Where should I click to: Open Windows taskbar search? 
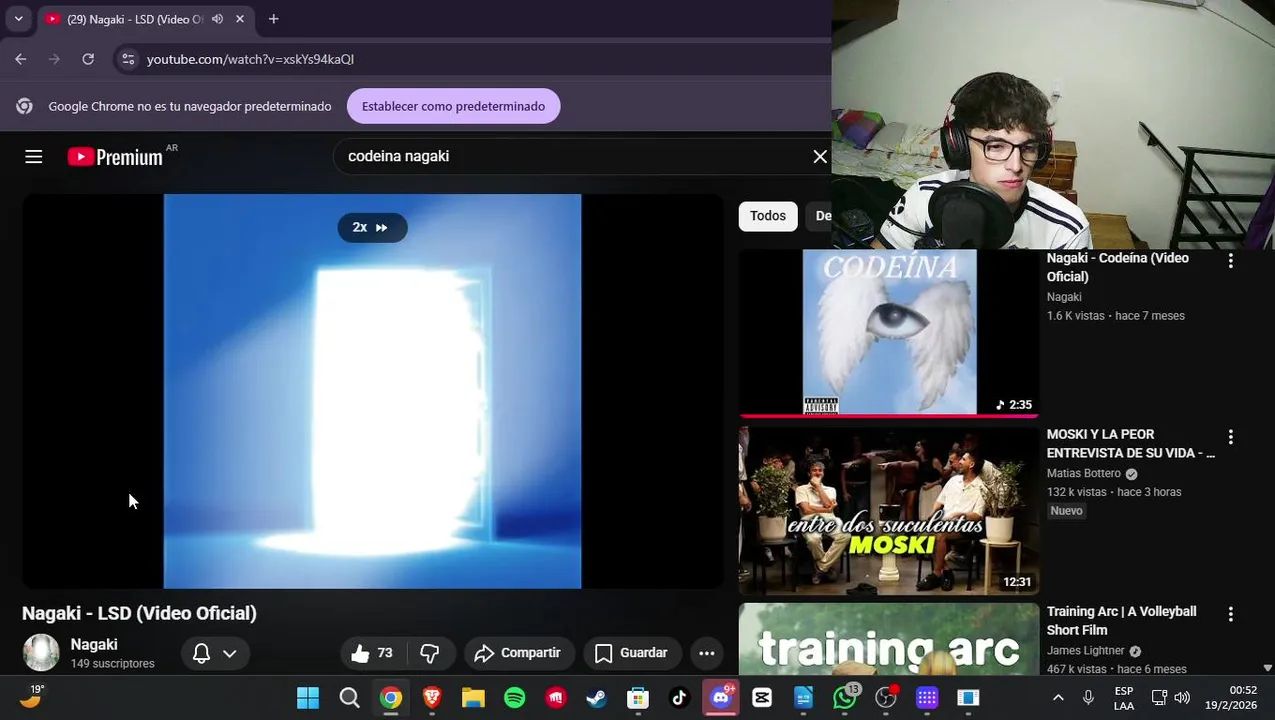click(x=349, y=698)
